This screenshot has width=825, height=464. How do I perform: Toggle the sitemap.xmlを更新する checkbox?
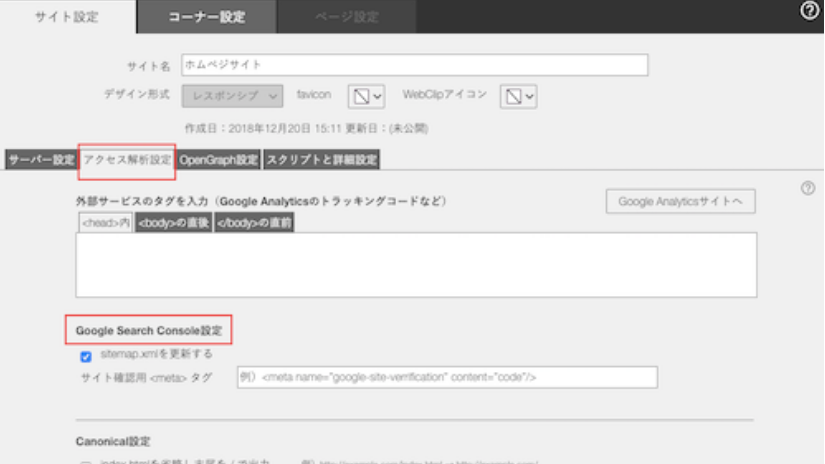tap(86, 355)
